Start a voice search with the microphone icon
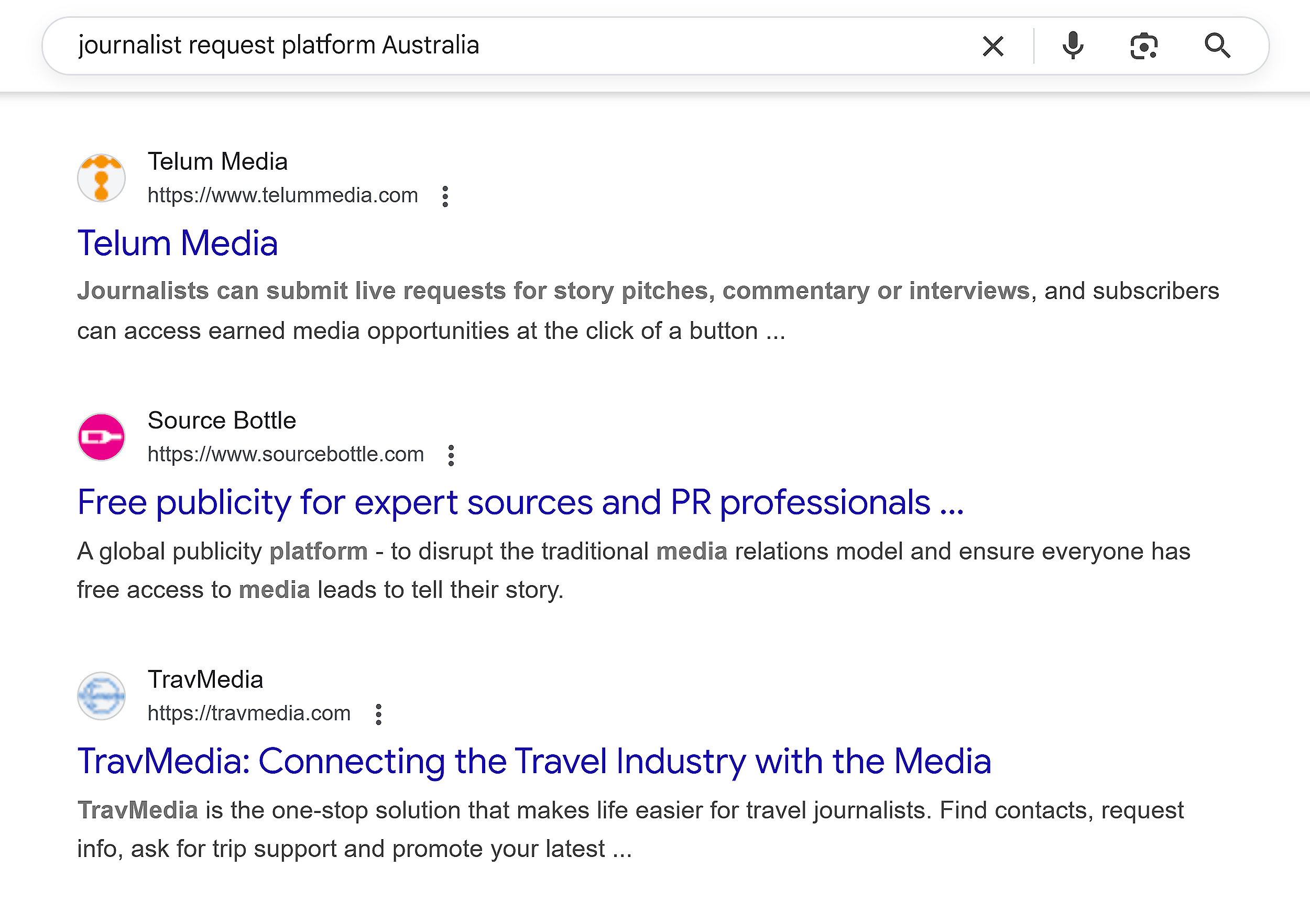Image resolution: width=1310 pixels, height=924 pixels. [x=1073, y=46]
